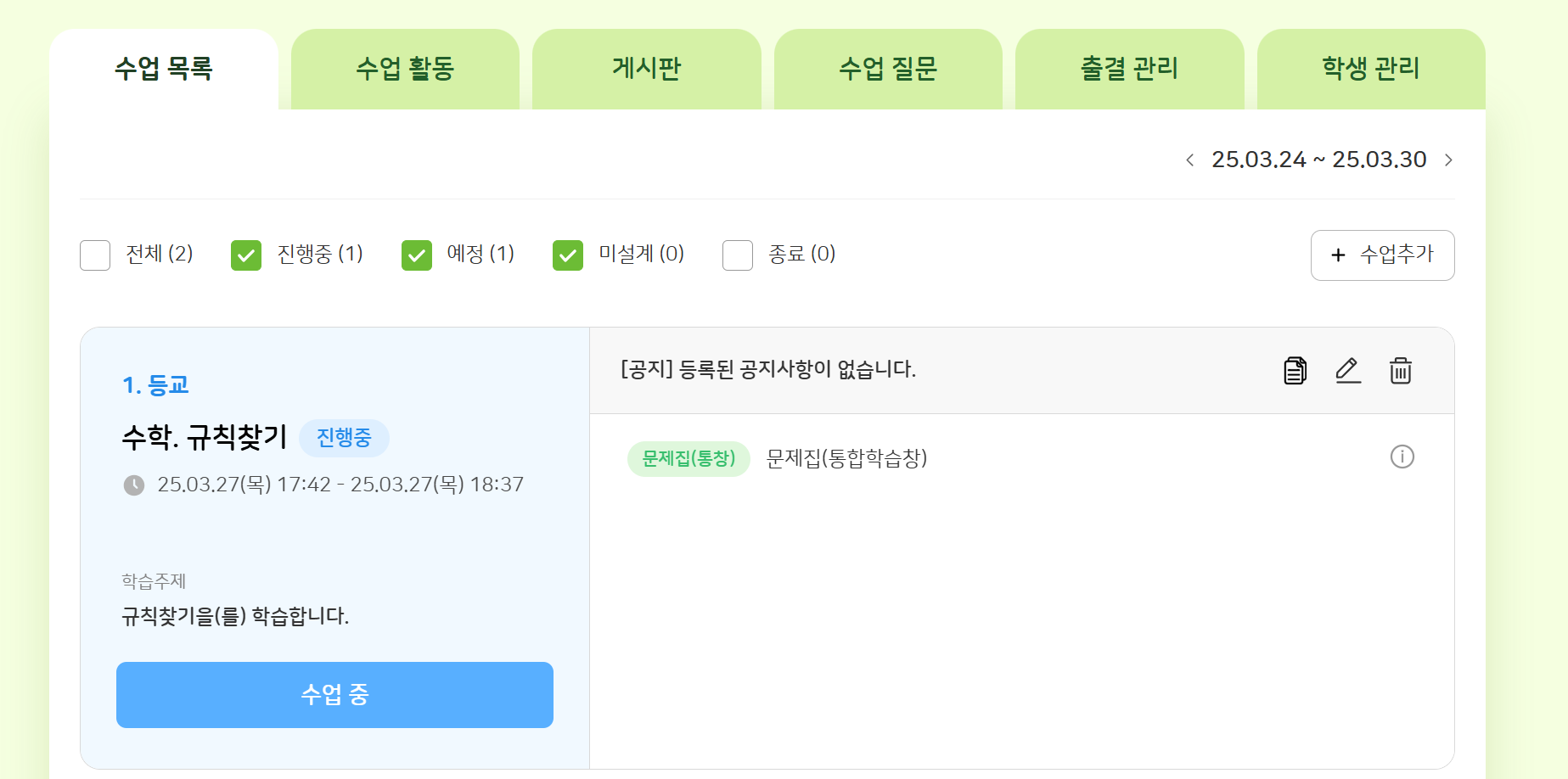Switch to the 수업 활동 tab
The height and width of the screenshot is (779, 1568).
[405, 69]
